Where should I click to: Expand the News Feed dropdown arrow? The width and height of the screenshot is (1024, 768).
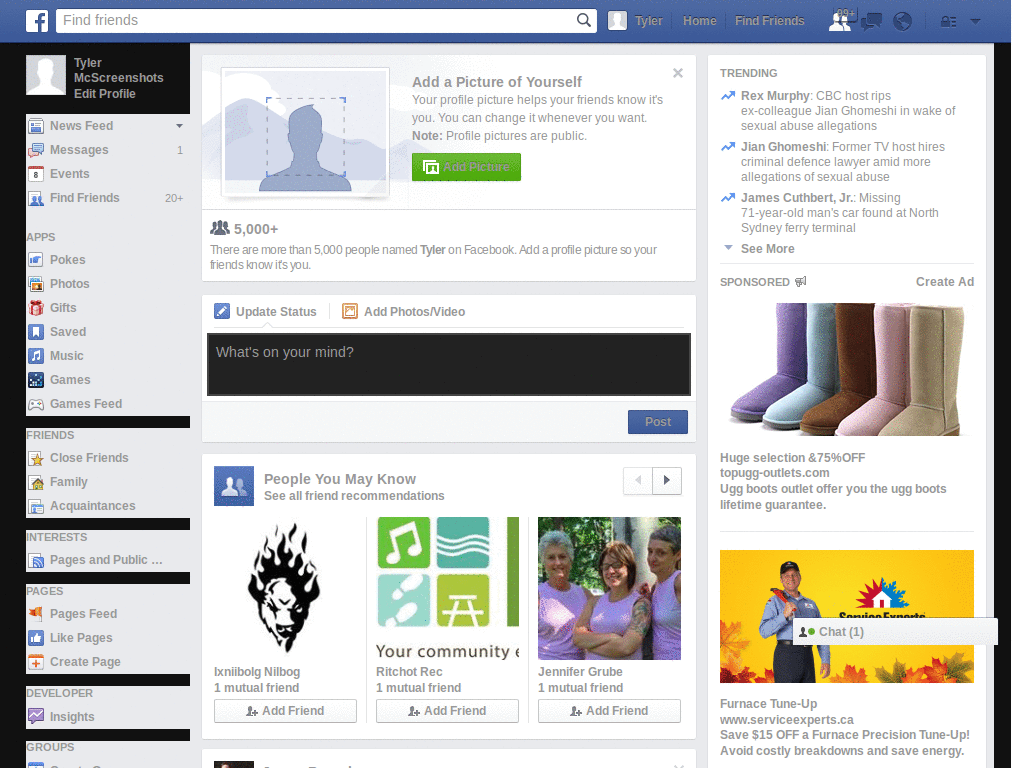tap(179, 126)
